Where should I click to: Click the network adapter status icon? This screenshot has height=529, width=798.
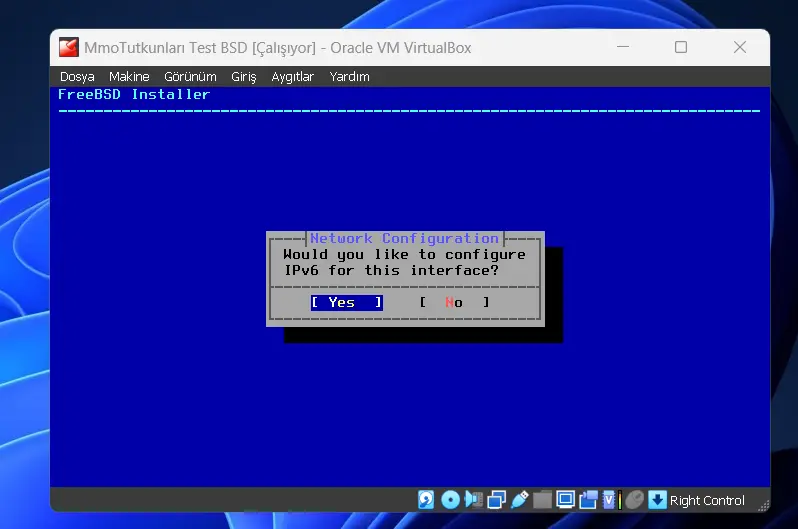coord(497,500)
